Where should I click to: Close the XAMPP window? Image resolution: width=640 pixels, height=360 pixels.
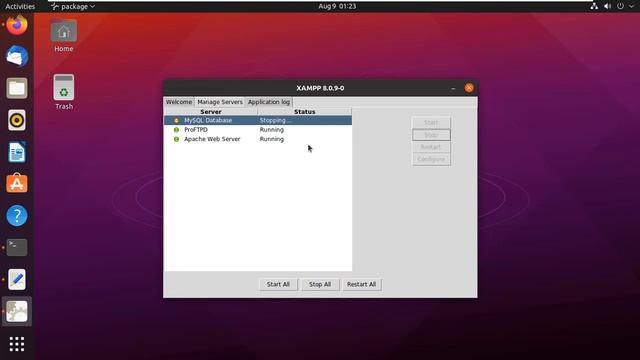coord(469,88)
